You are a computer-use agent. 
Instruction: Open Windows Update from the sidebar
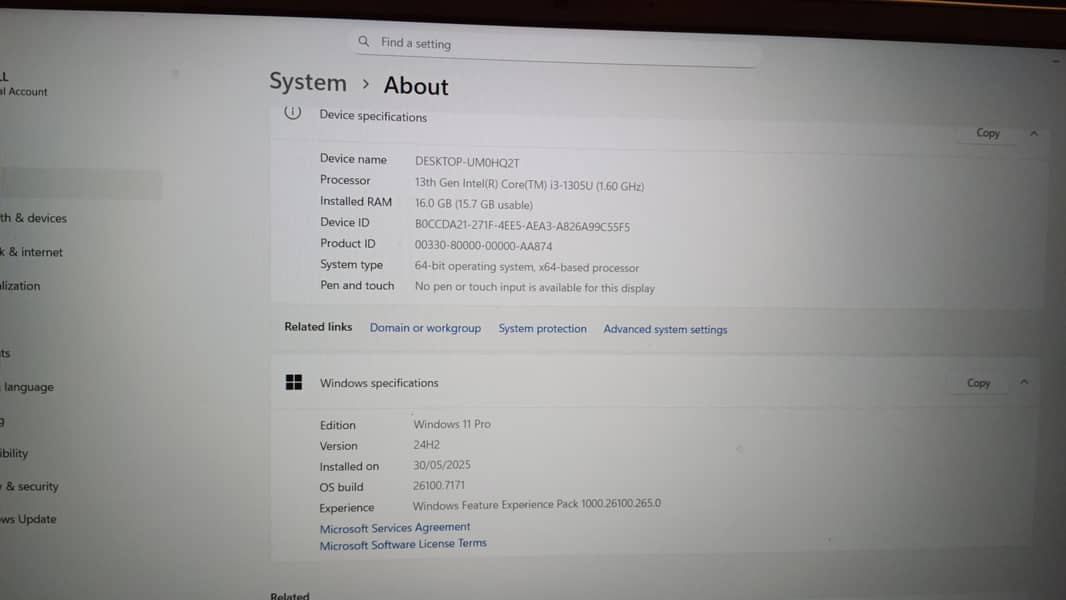coord(28,519)
